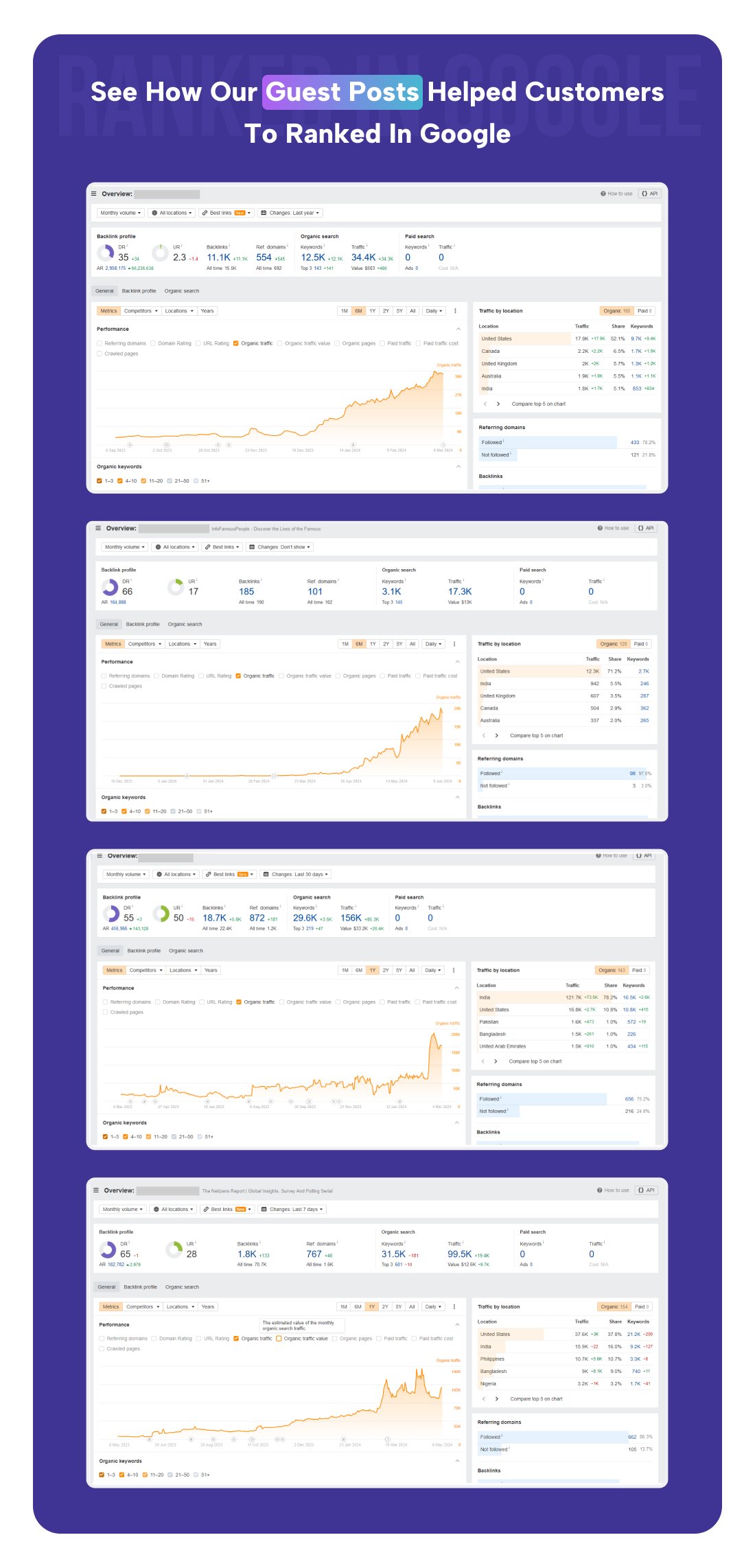Open the Changes: Don't show dropdown
Image resolution: width=755 pixels, height=1568 pixels.
tap(283, 547)
